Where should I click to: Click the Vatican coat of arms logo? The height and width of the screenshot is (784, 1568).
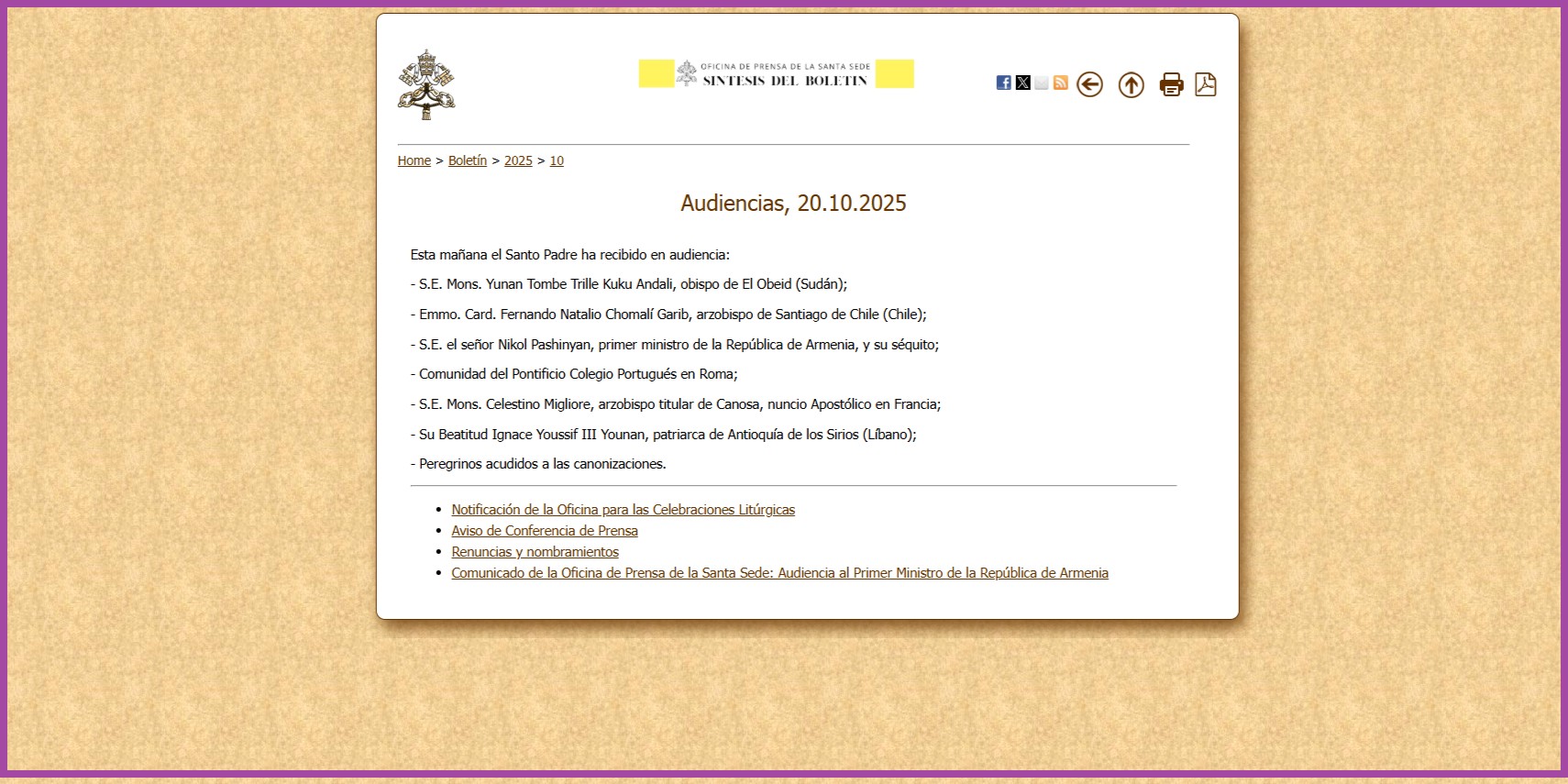[x=426, y=84]
